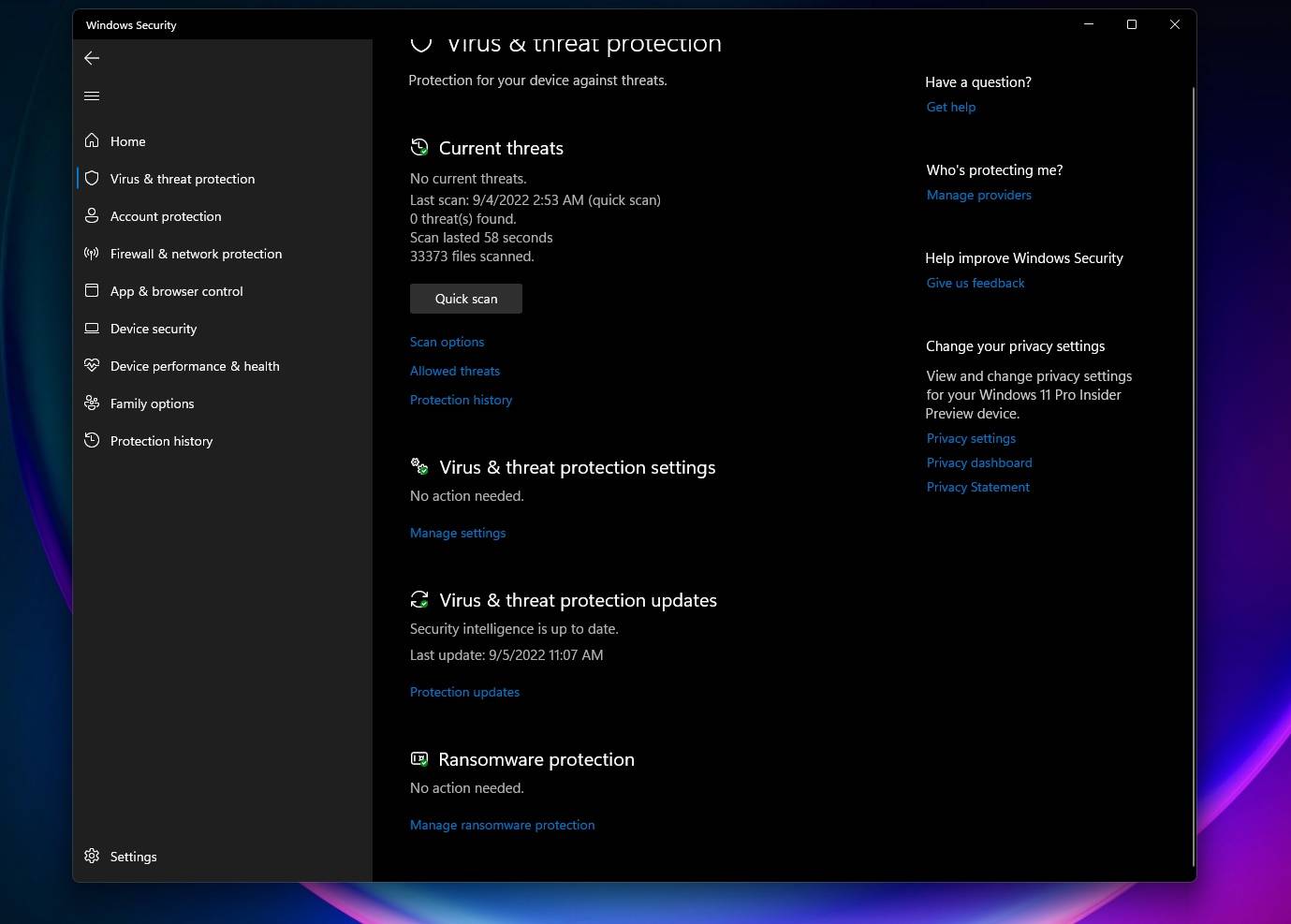Open the hamburger menu to collapse navigation
The width and height of the screenshot is (1291, 924).
tap(92, 95)
